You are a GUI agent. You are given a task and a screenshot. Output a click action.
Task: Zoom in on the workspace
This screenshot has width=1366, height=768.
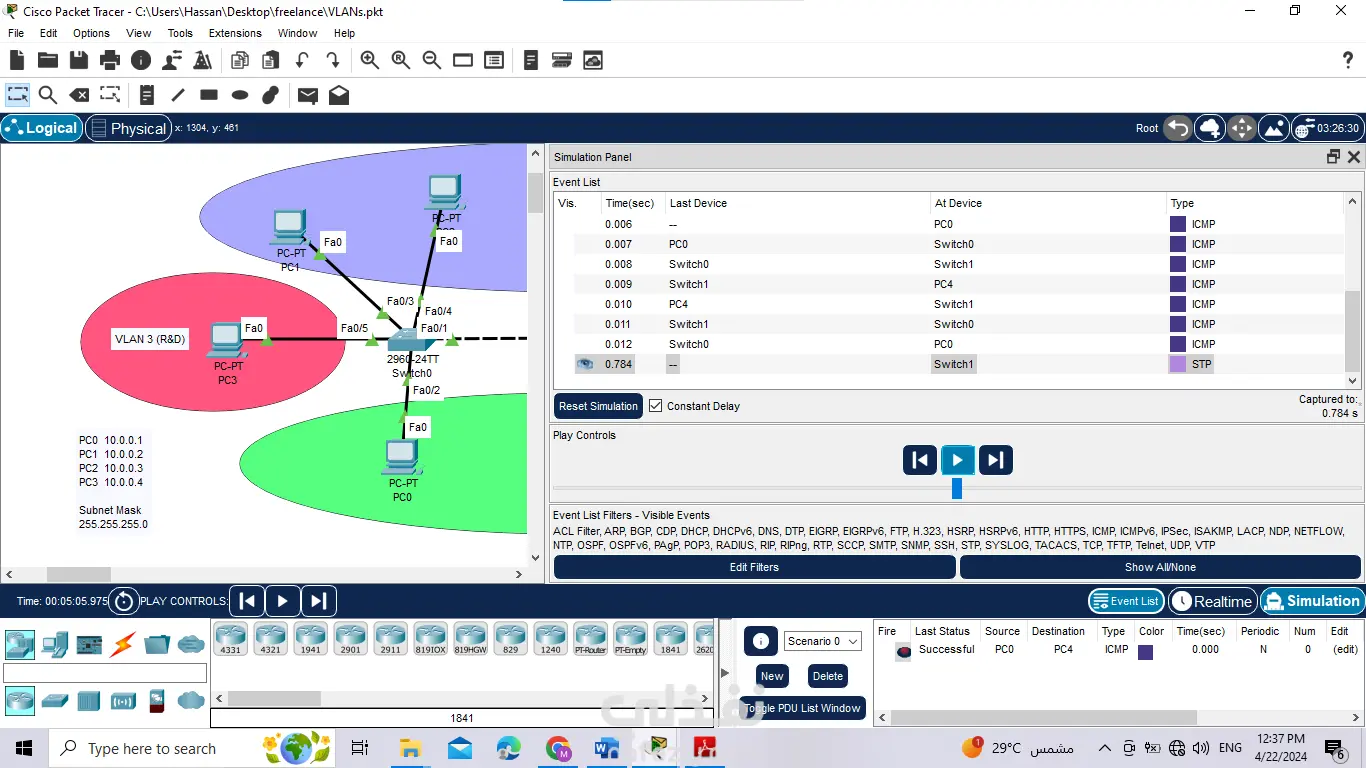click(370, 61)
